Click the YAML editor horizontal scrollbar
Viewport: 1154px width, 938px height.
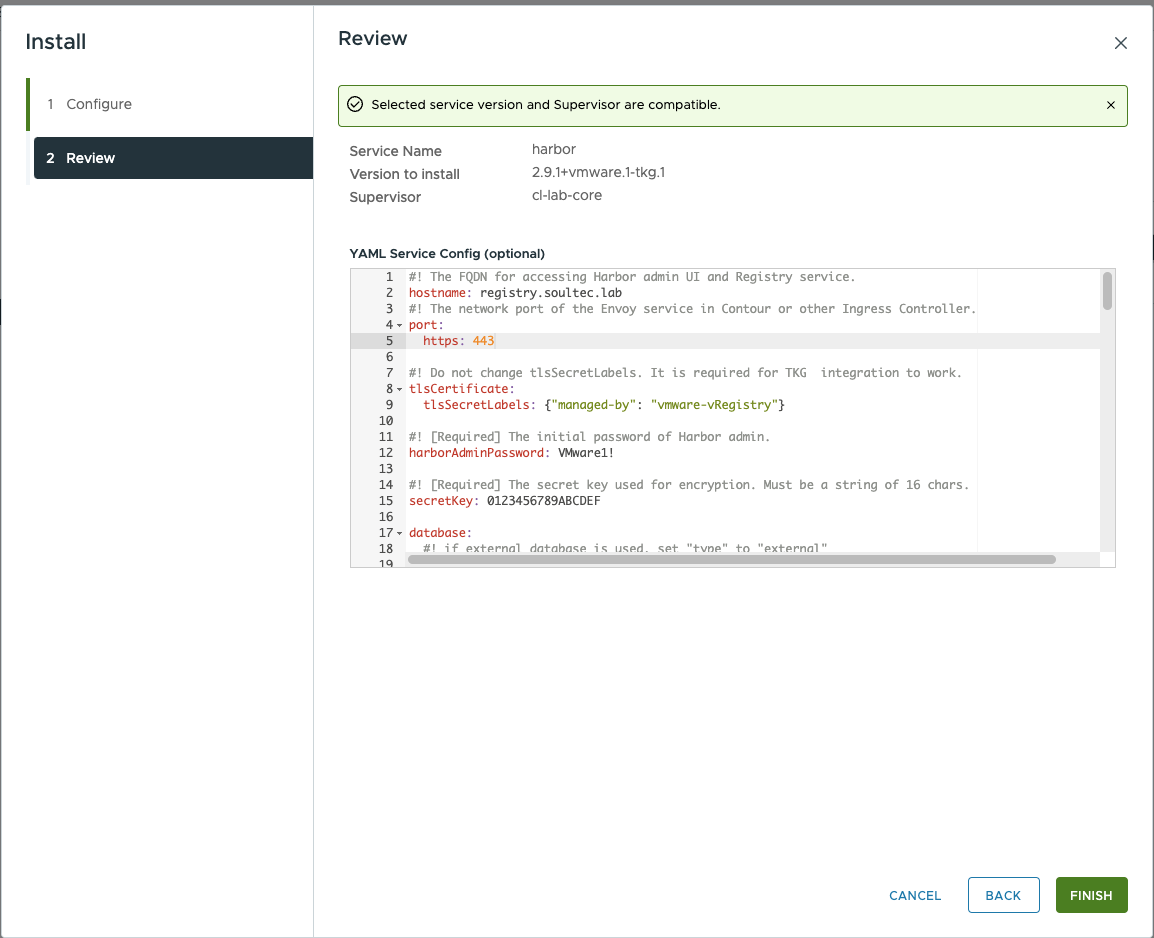[732, 560]
